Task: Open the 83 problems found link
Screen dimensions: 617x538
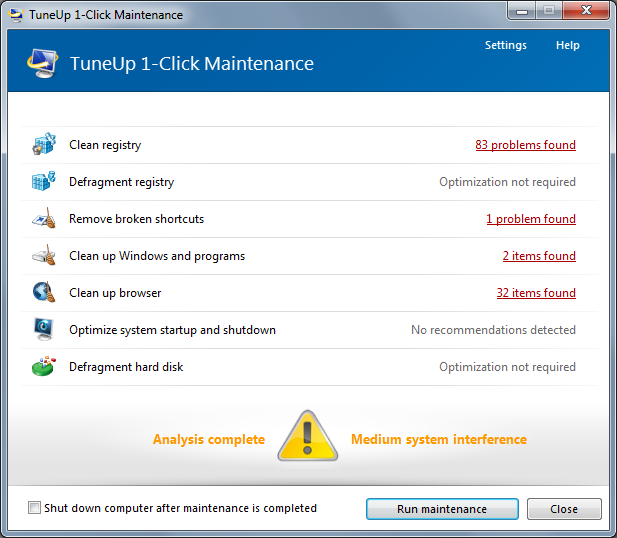Action: point(525,145)
